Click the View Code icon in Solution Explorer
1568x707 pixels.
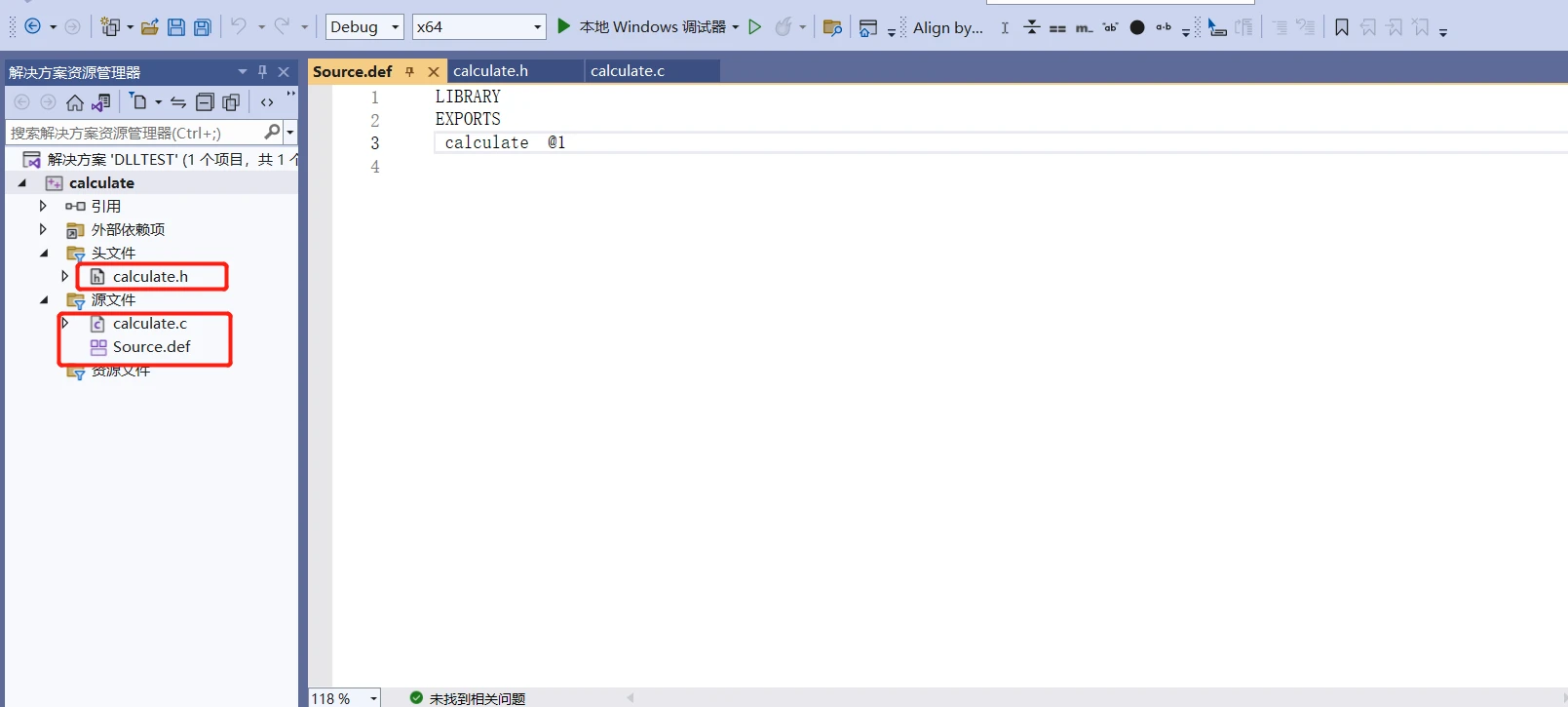point(267,102)
